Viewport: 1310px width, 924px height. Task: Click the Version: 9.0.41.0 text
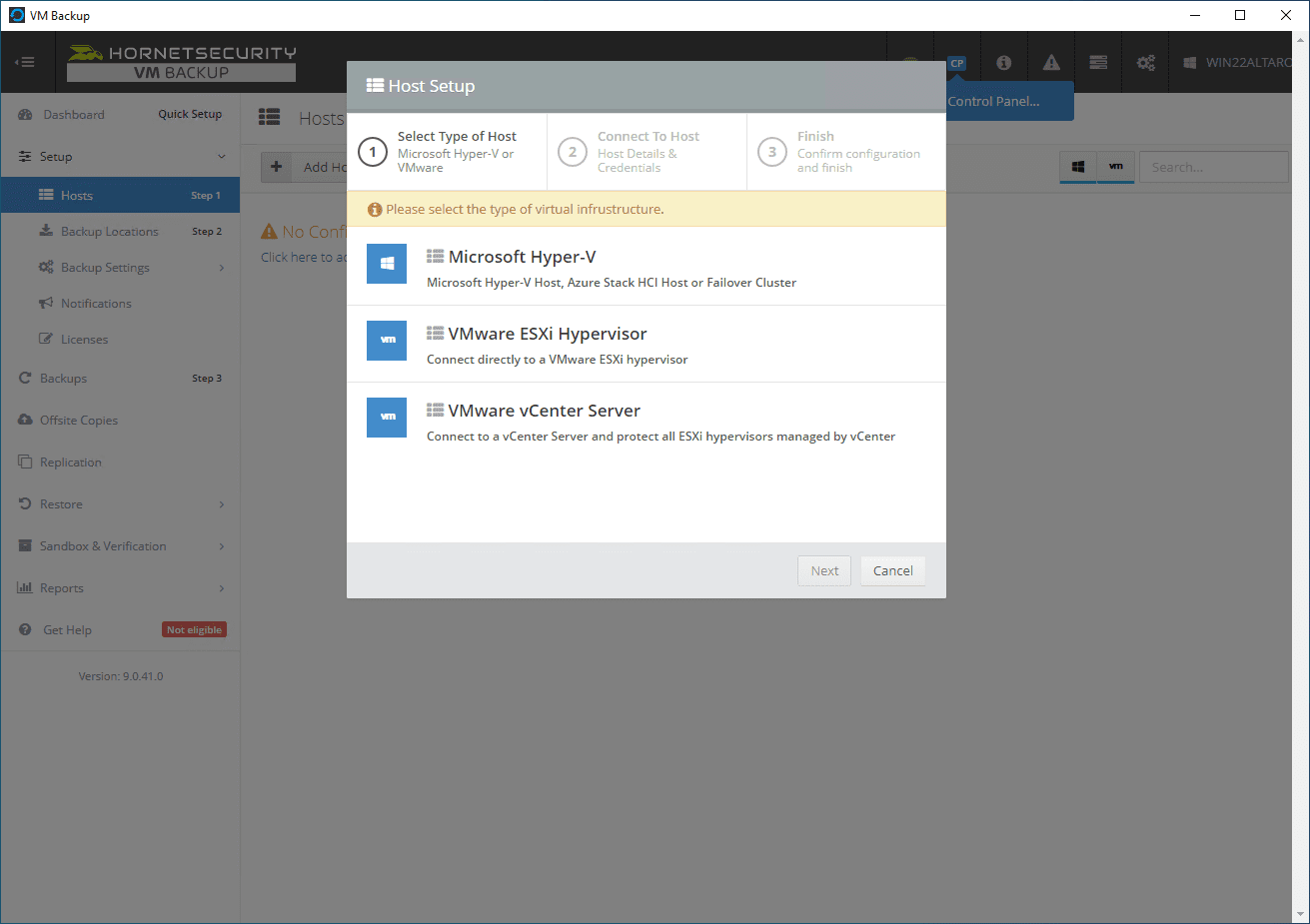point(121,676)
